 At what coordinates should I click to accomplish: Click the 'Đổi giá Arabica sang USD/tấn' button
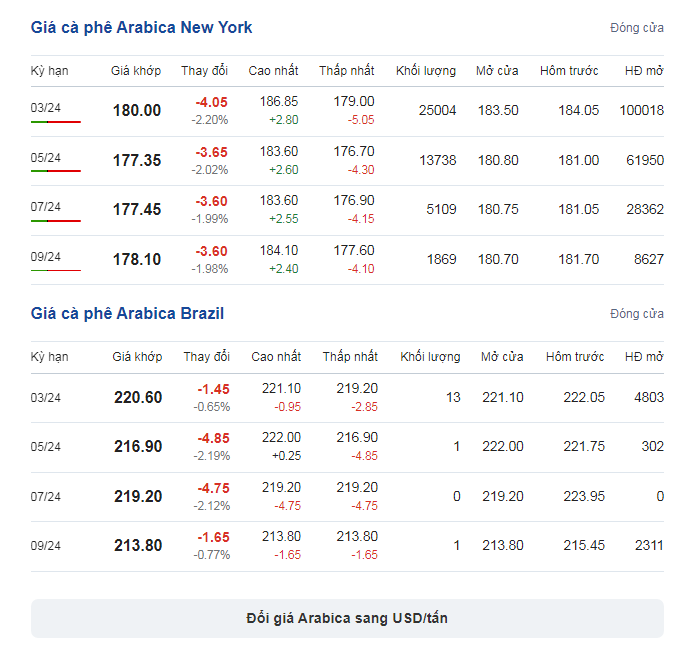(x=347, y=618)
